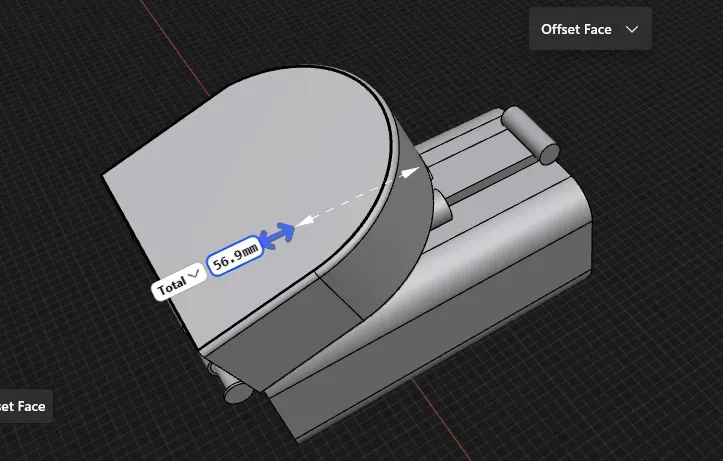The image size is (723, 461).
Task: Click the partially visible Offset Face label
Action: (23, 406)
